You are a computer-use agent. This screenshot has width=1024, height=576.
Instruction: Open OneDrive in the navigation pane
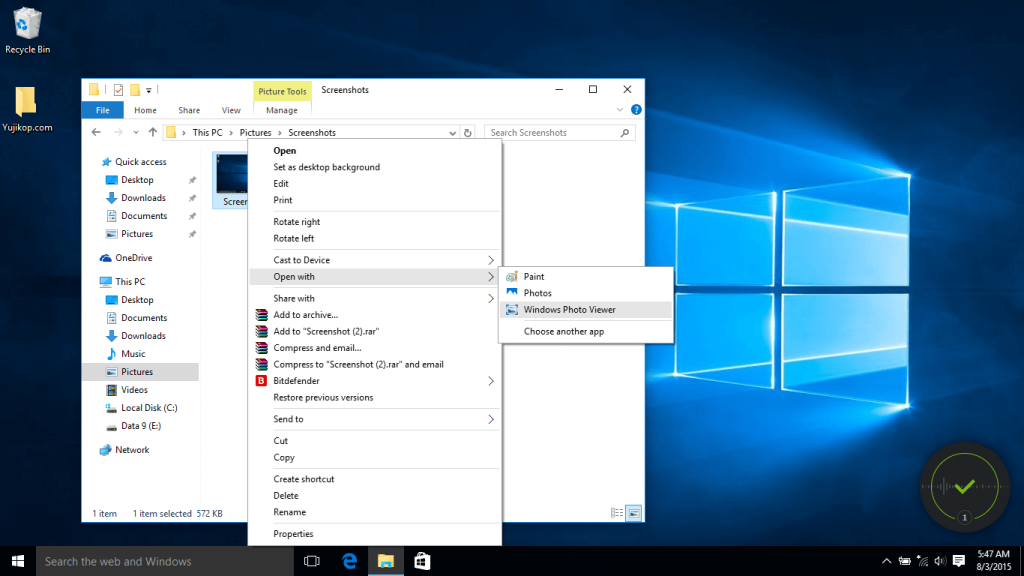pyautogui.click(x=133, y=258)
